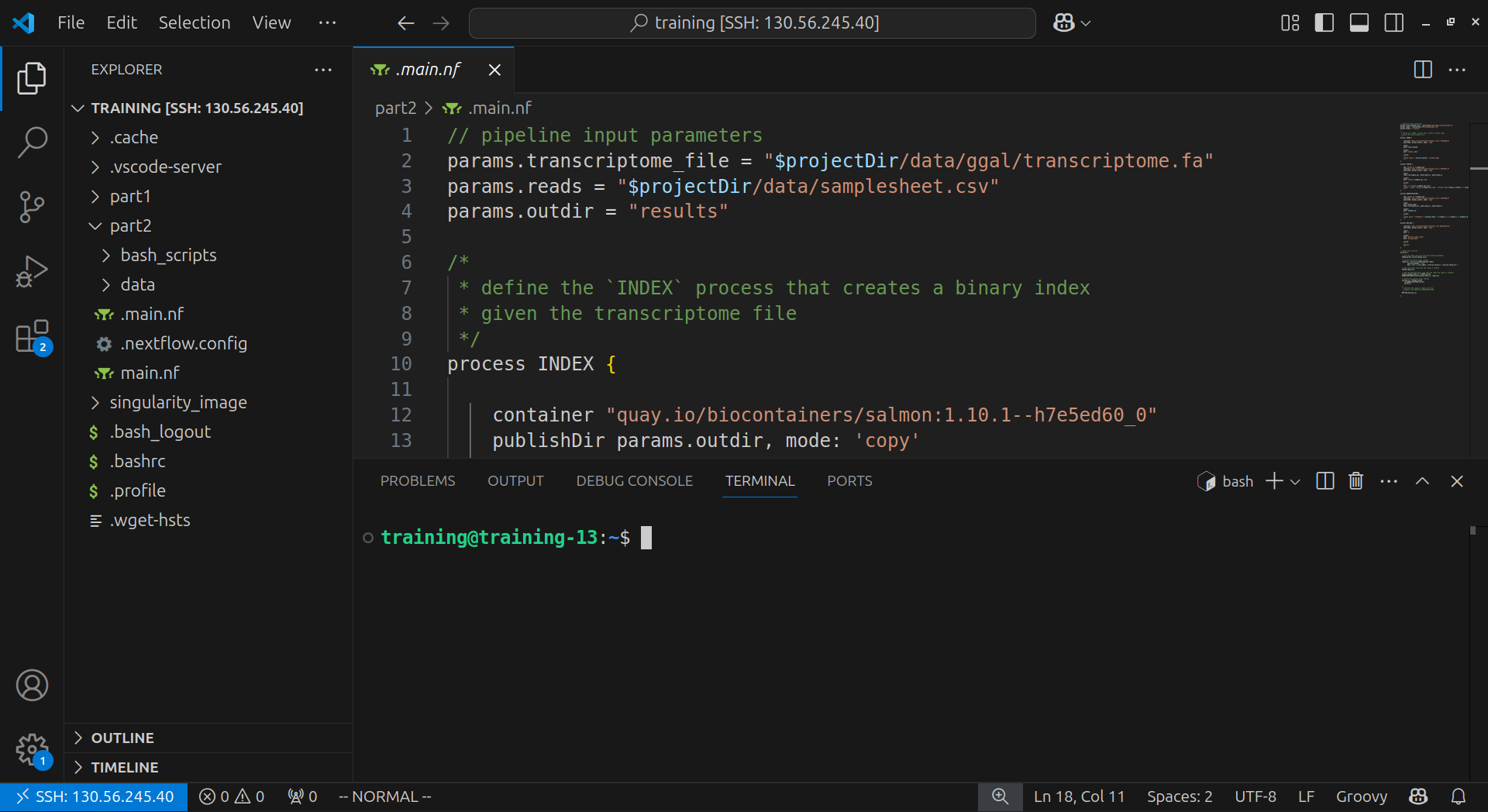This screenshot has height=812, width=1488.
Task: Expand the OUTLINE section
Action: point(122,738)
